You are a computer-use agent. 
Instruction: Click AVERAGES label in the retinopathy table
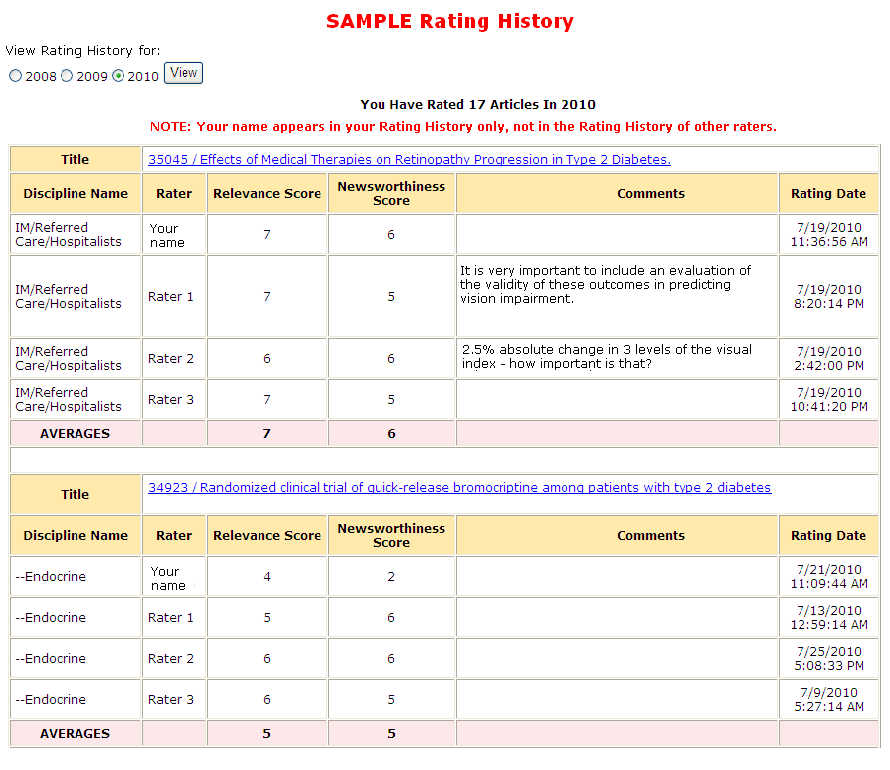(75, 434)
